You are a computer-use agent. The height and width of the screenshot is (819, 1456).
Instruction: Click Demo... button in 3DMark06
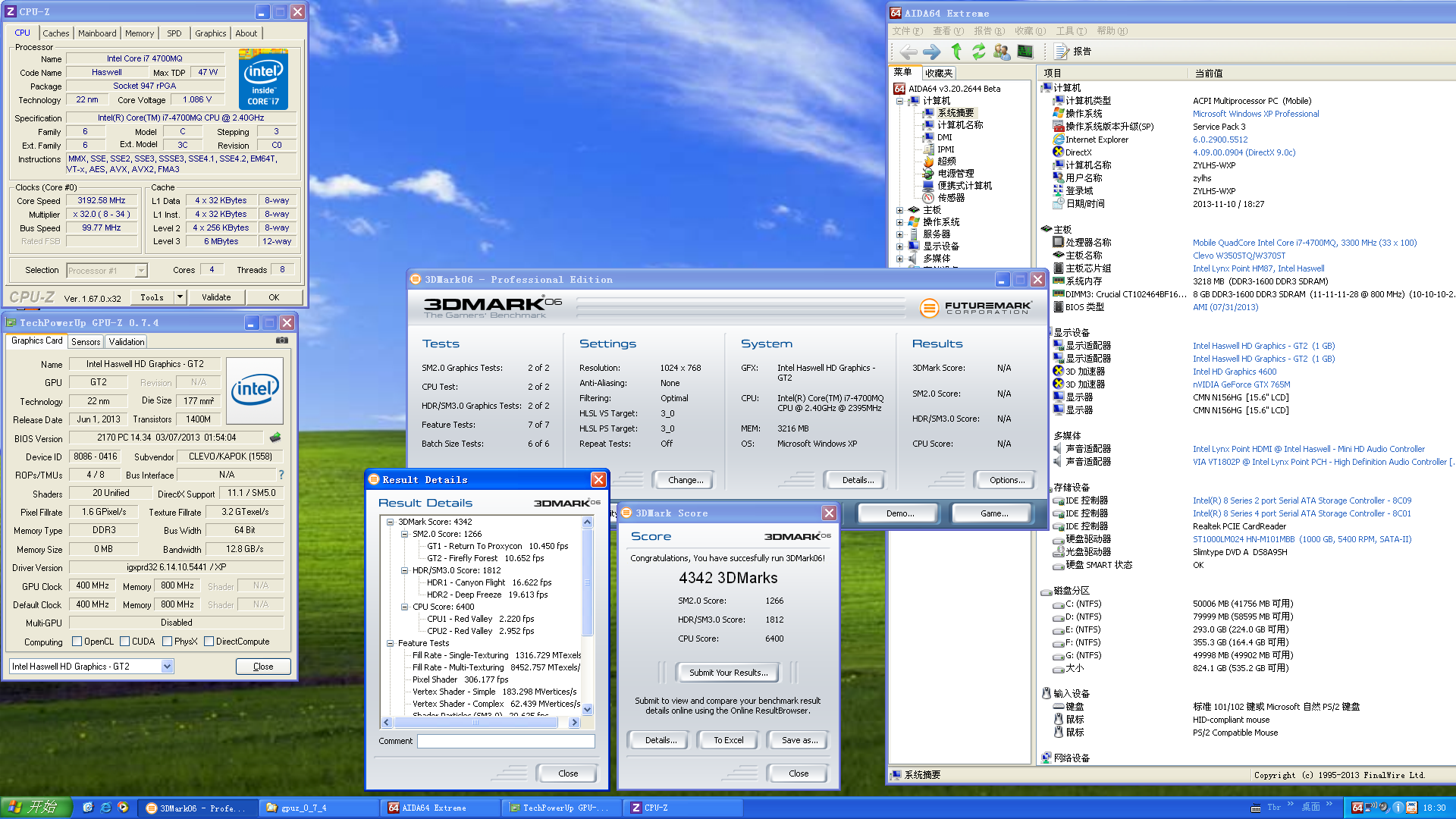tap(900, 513)
